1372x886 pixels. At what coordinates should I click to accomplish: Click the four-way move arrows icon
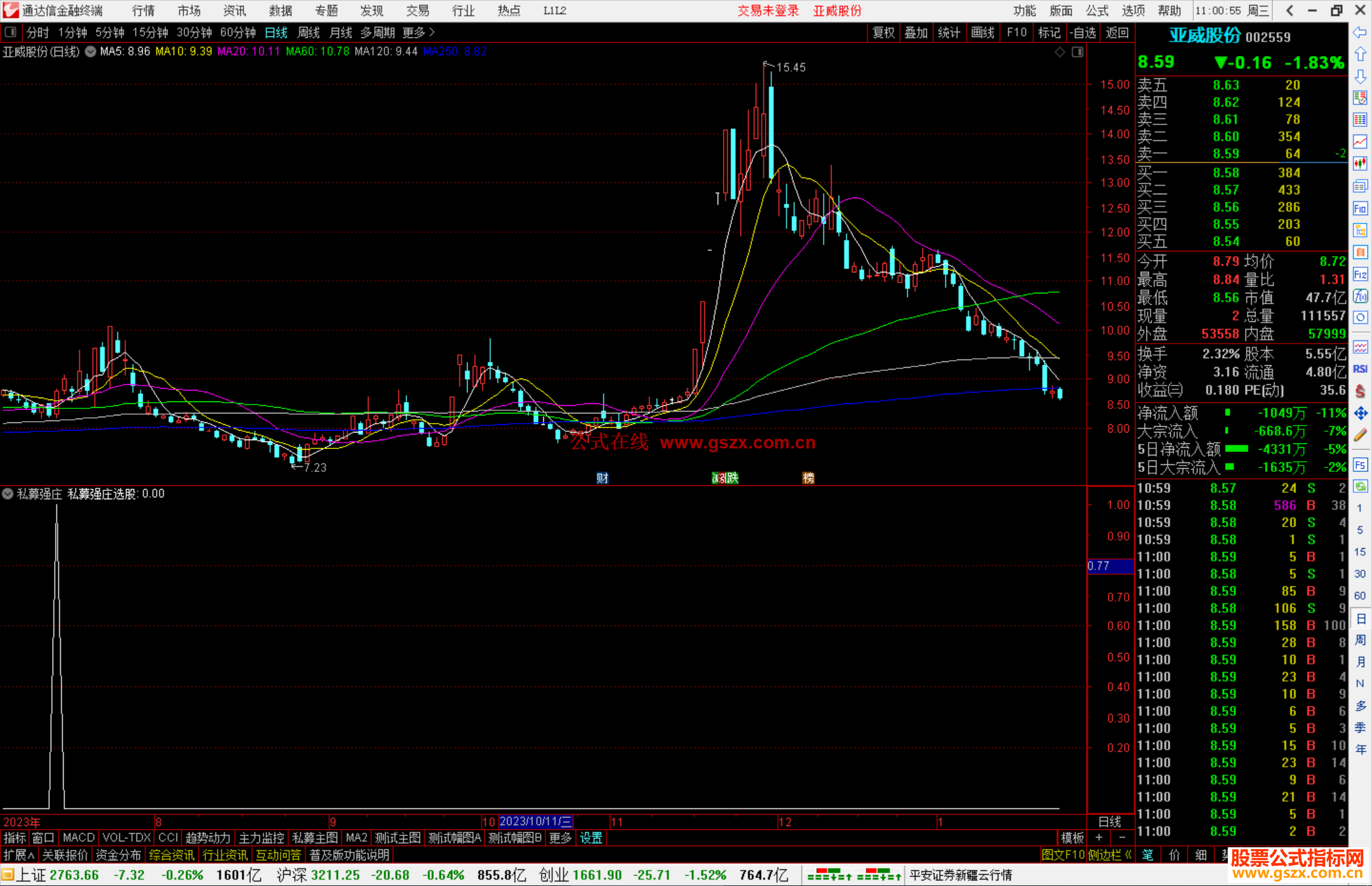click(1360, 413)
